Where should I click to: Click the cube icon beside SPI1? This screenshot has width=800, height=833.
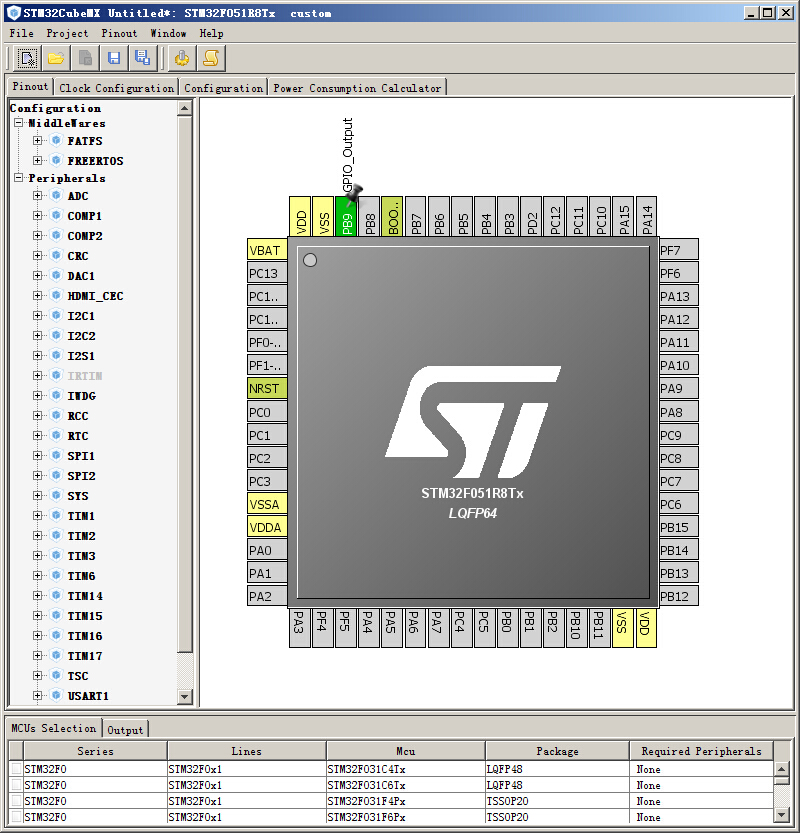coord(56,455)
